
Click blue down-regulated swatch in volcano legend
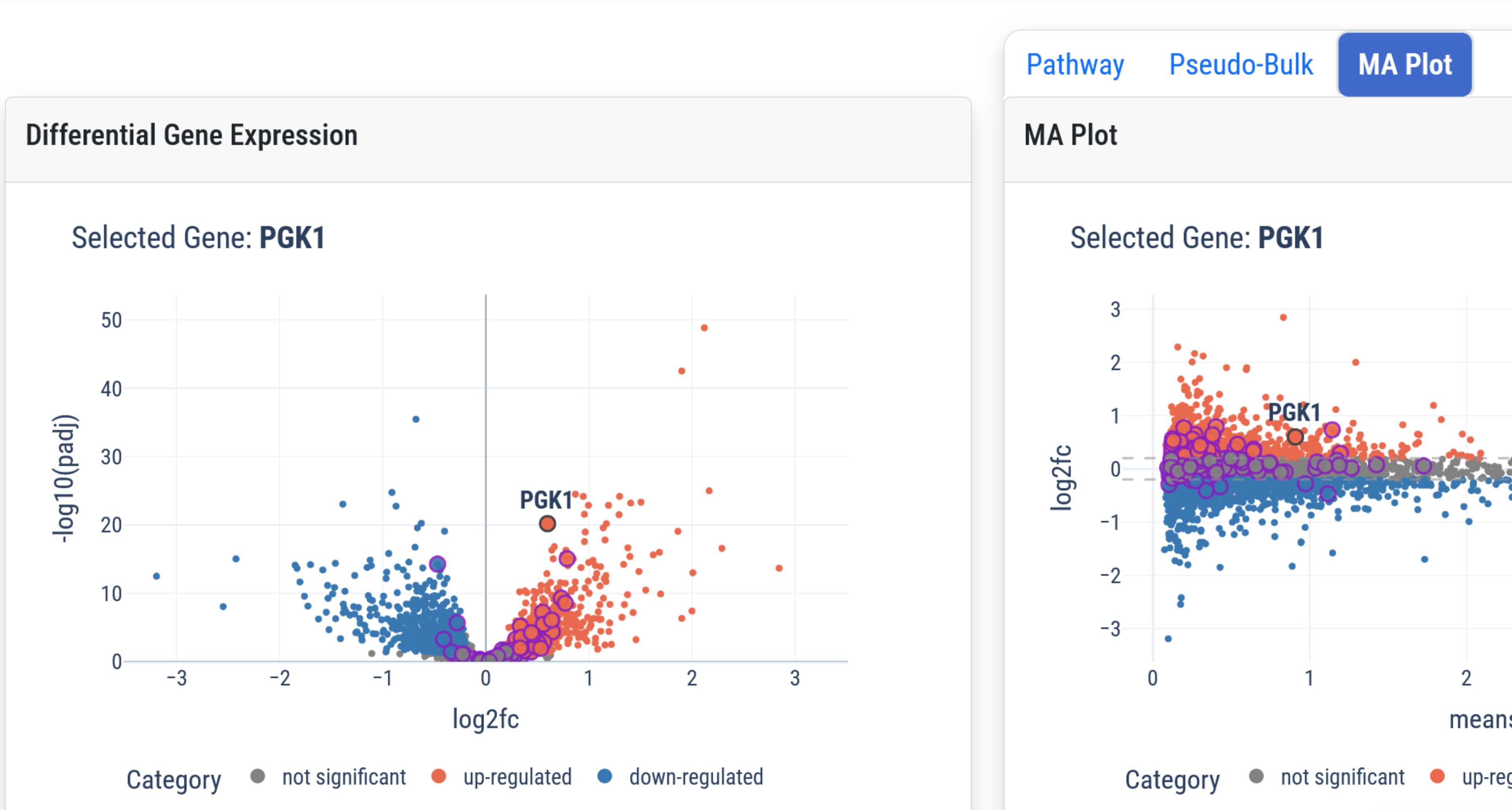tap(605, 776)
